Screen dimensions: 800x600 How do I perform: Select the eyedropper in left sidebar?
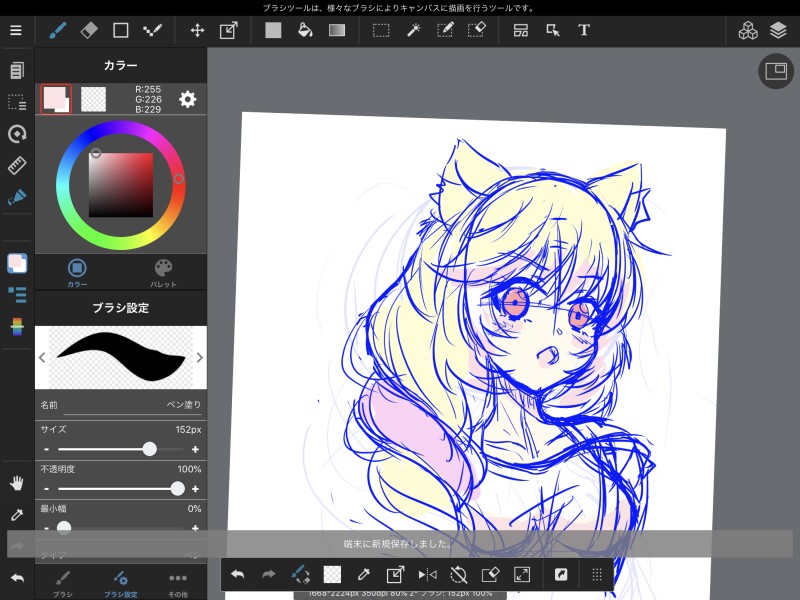pyautogui.click(x=17, y=515)
